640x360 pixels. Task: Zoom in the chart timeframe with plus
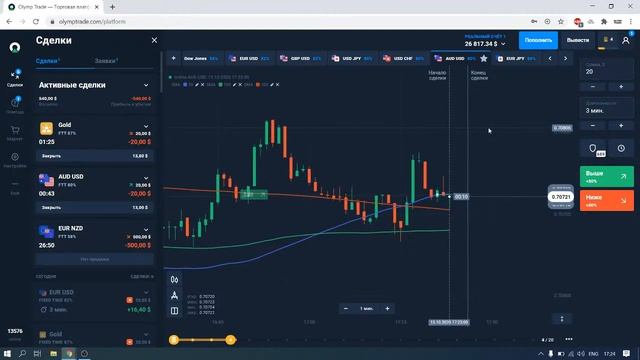point(387,309)
